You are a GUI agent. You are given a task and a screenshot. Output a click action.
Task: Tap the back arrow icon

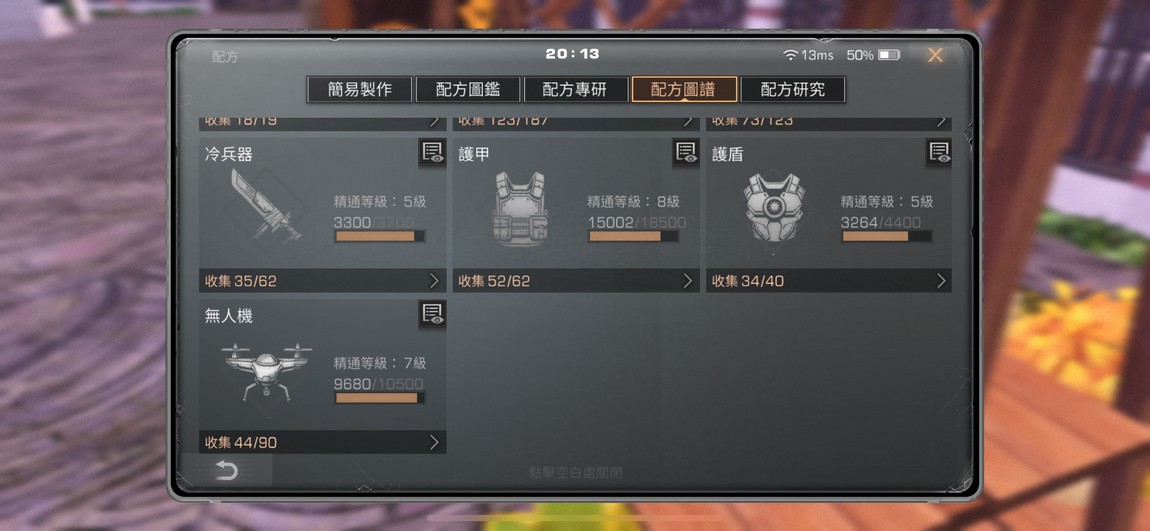click(226, 471)
